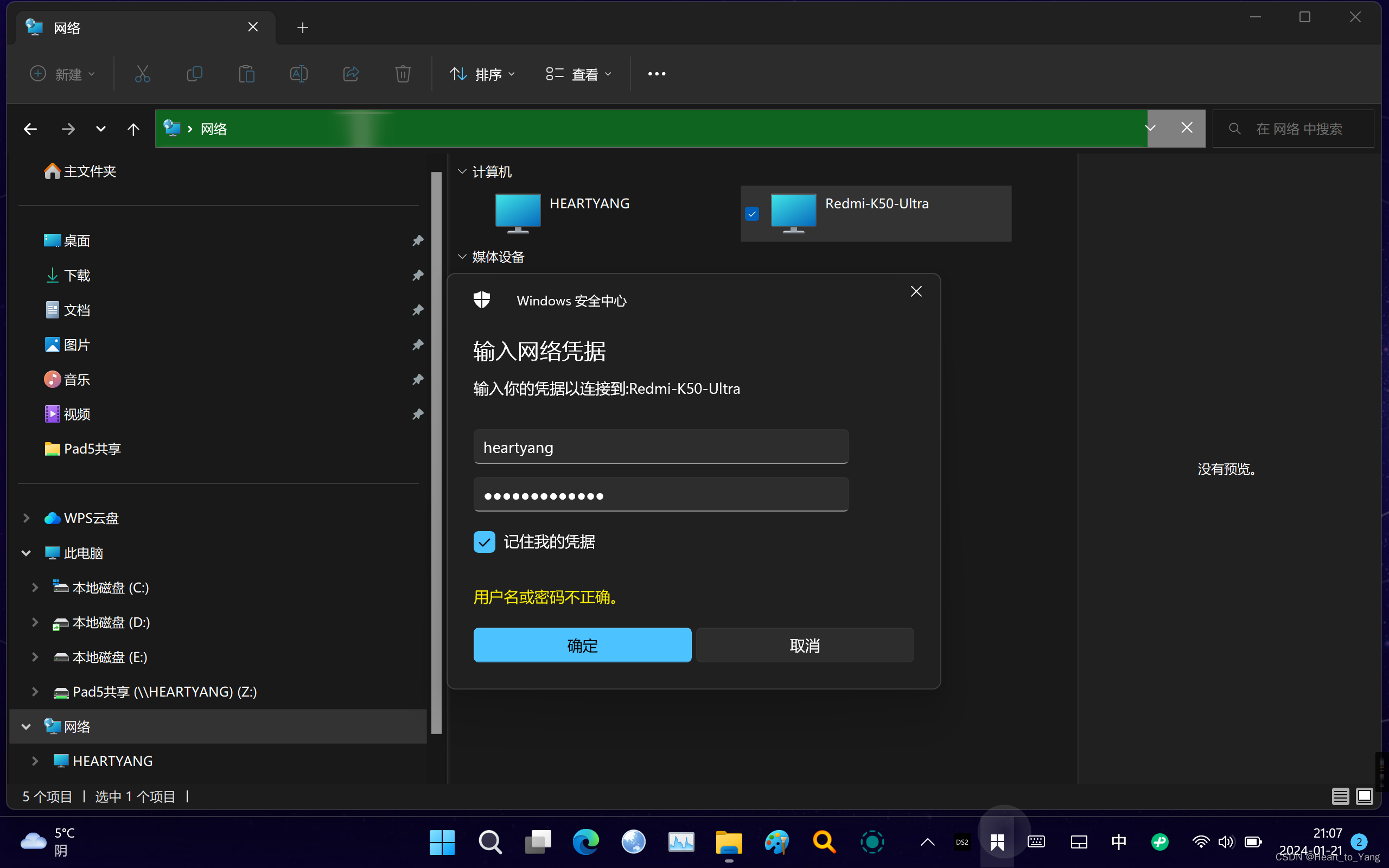The width and height of the screenshot is (1389, 868).
Task: Click 网络 breadcrumb in address bar
Action: coord(214,129)
